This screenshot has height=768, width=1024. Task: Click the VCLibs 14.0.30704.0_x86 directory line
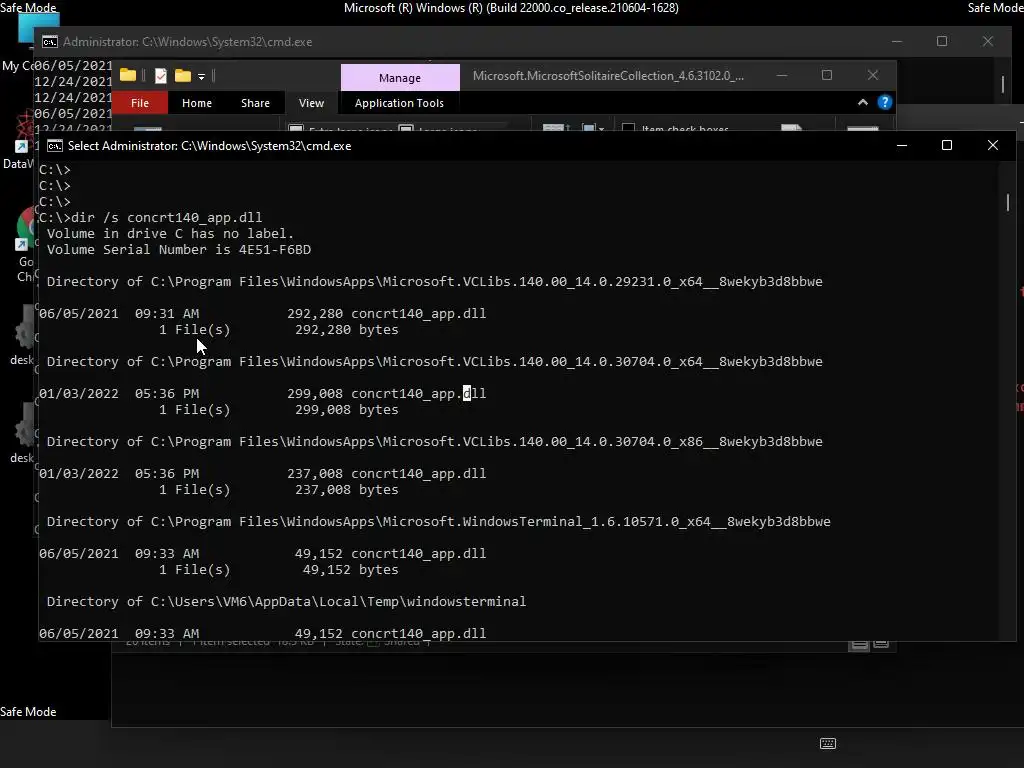[434, 441]
